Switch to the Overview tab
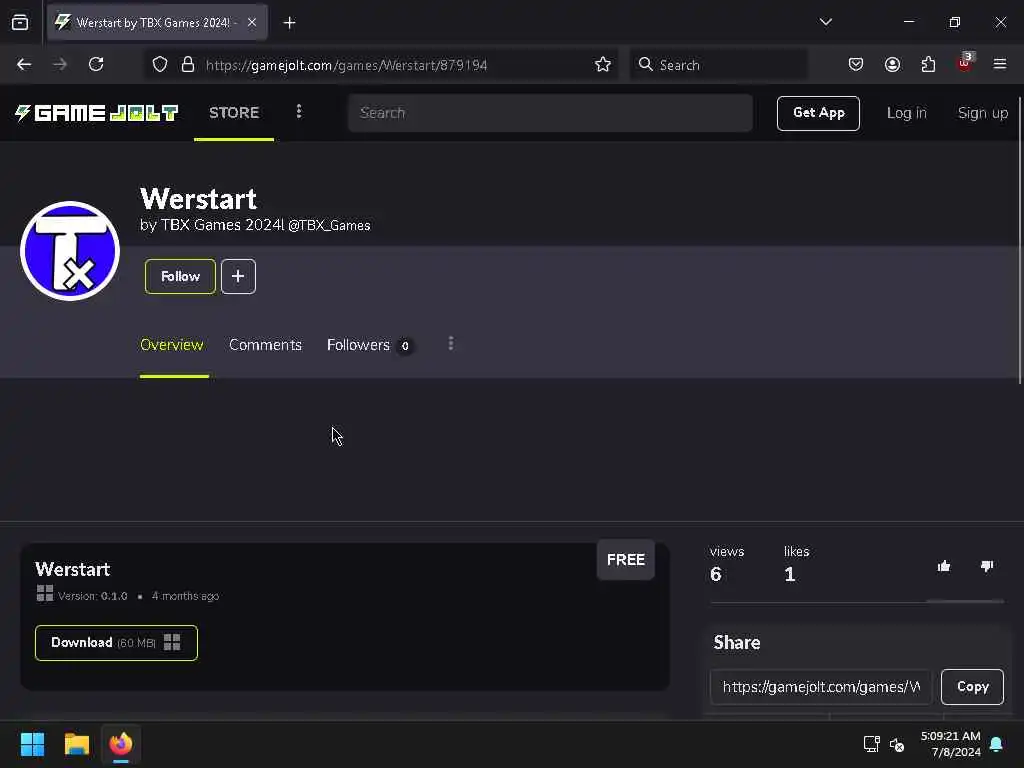 pos(172,345)
